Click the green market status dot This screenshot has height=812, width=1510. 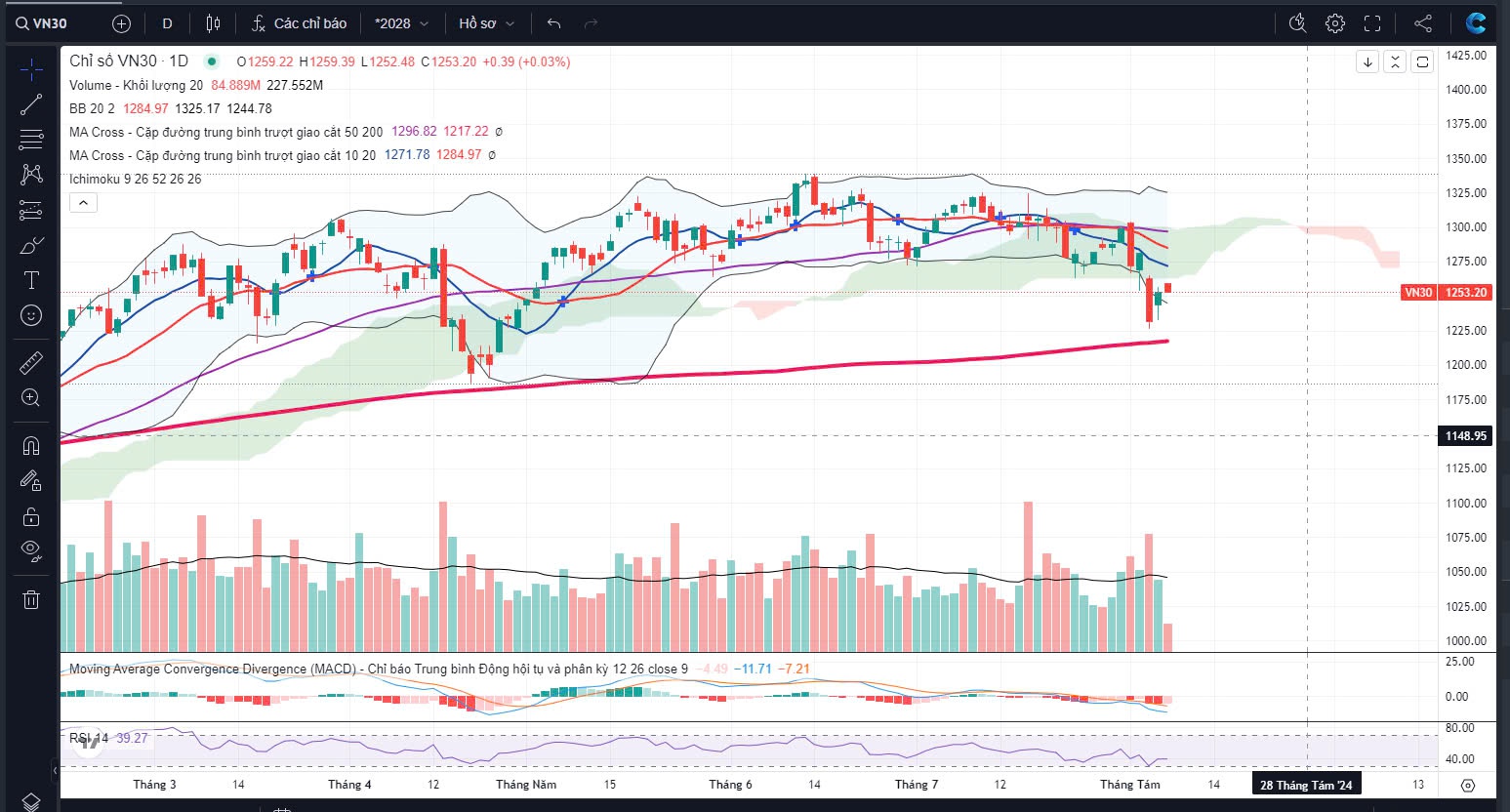click(x=212, y=61)
